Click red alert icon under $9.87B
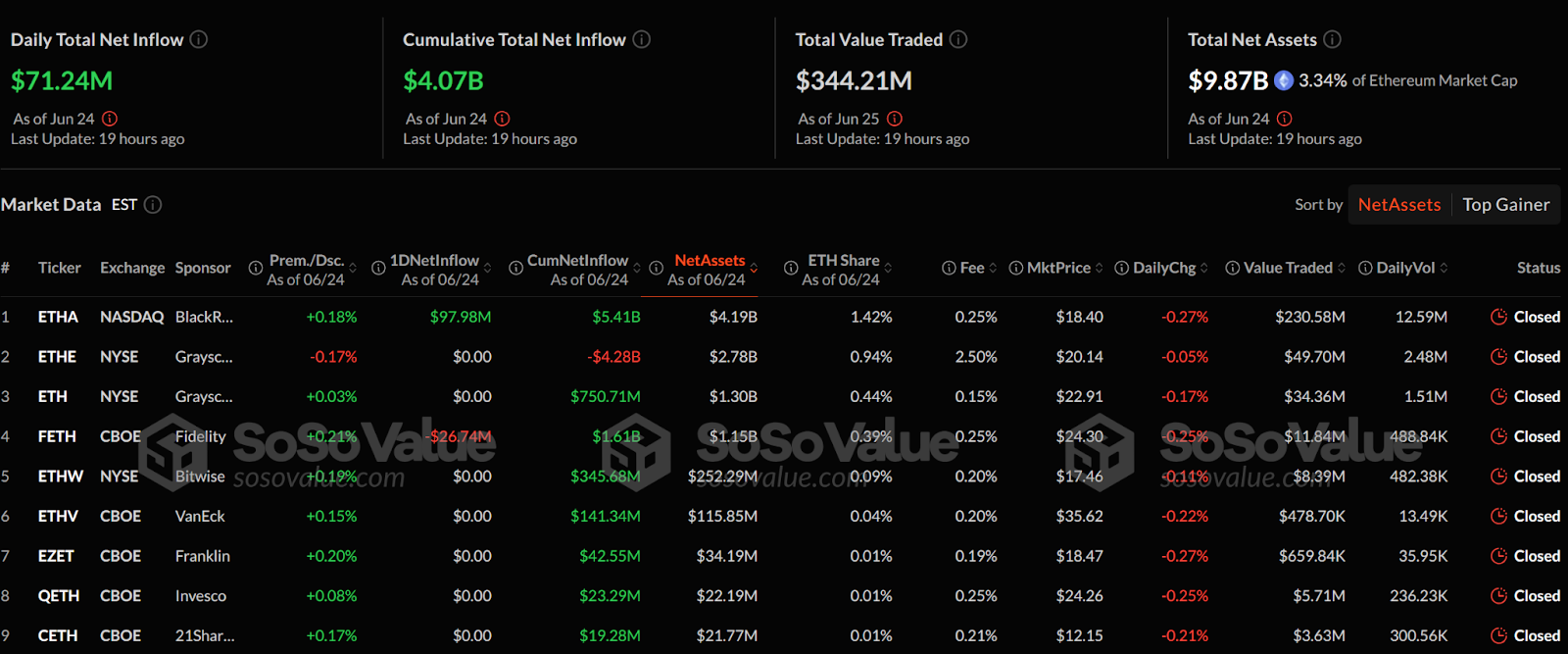 point(1285,119)
